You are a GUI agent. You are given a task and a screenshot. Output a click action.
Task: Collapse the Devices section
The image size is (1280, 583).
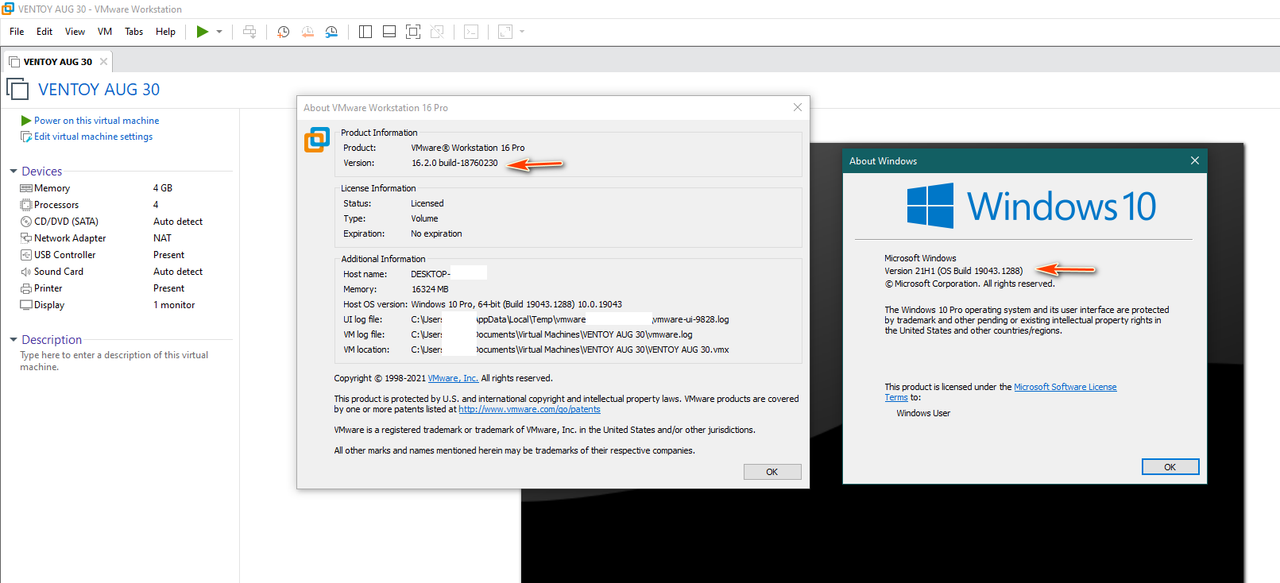point(14,172)
